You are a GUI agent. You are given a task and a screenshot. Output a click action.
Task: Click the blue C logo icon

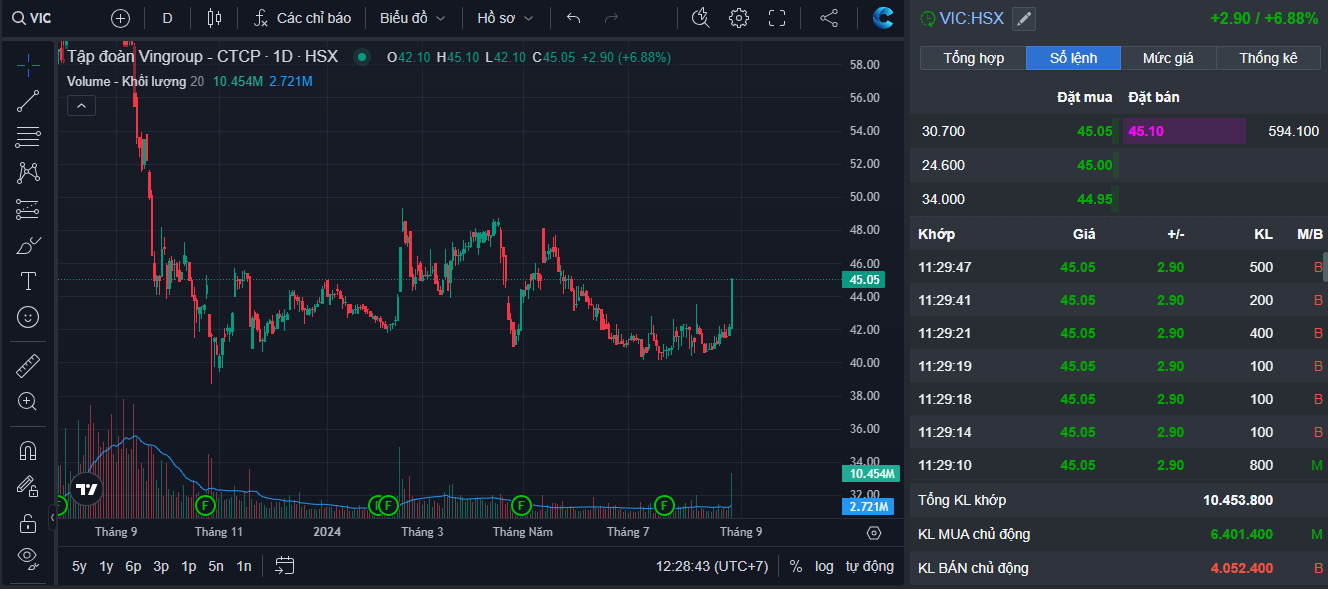[882, 18]
